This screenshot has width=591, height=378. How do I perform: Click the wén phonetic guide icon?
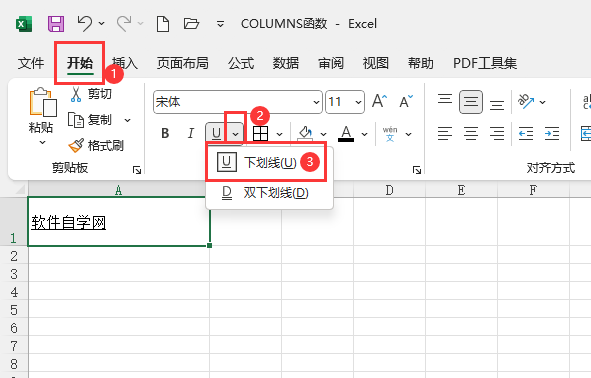[x=390, y=134]
